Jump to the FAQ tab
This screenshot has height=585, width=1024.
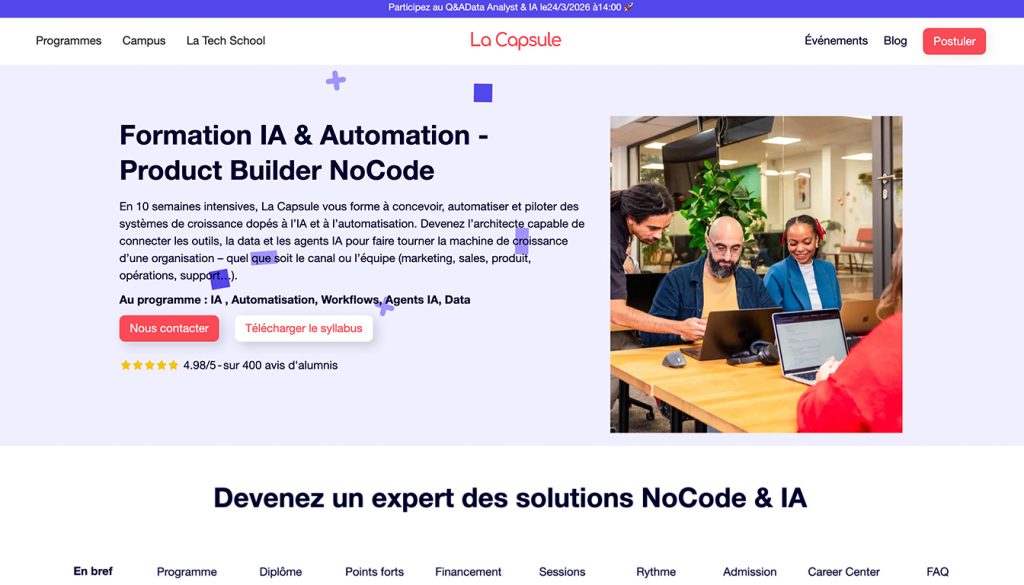coord(937,572)
